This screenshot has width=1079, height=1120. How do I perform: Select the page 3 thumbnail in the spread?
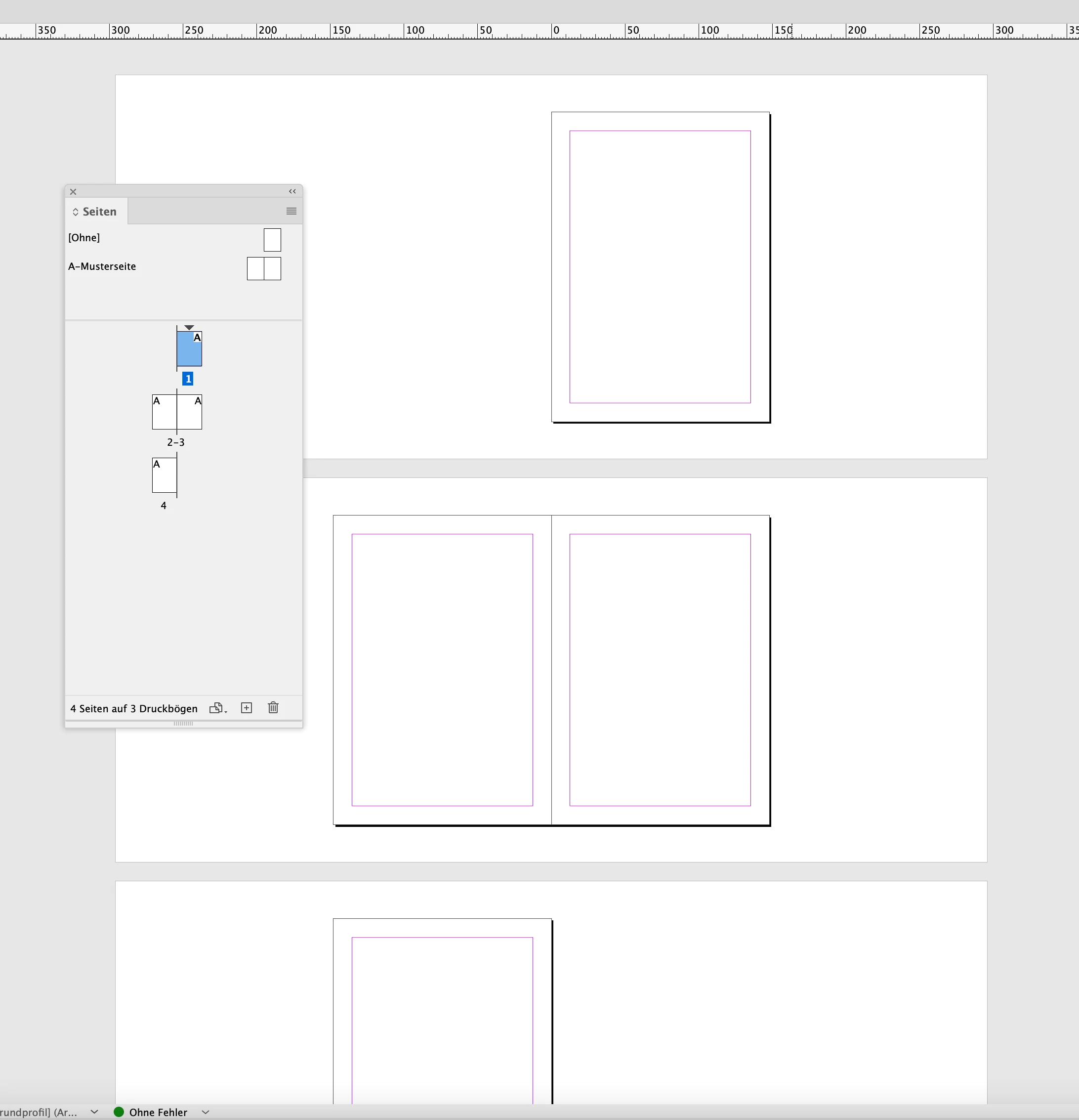tap(190, 412)
